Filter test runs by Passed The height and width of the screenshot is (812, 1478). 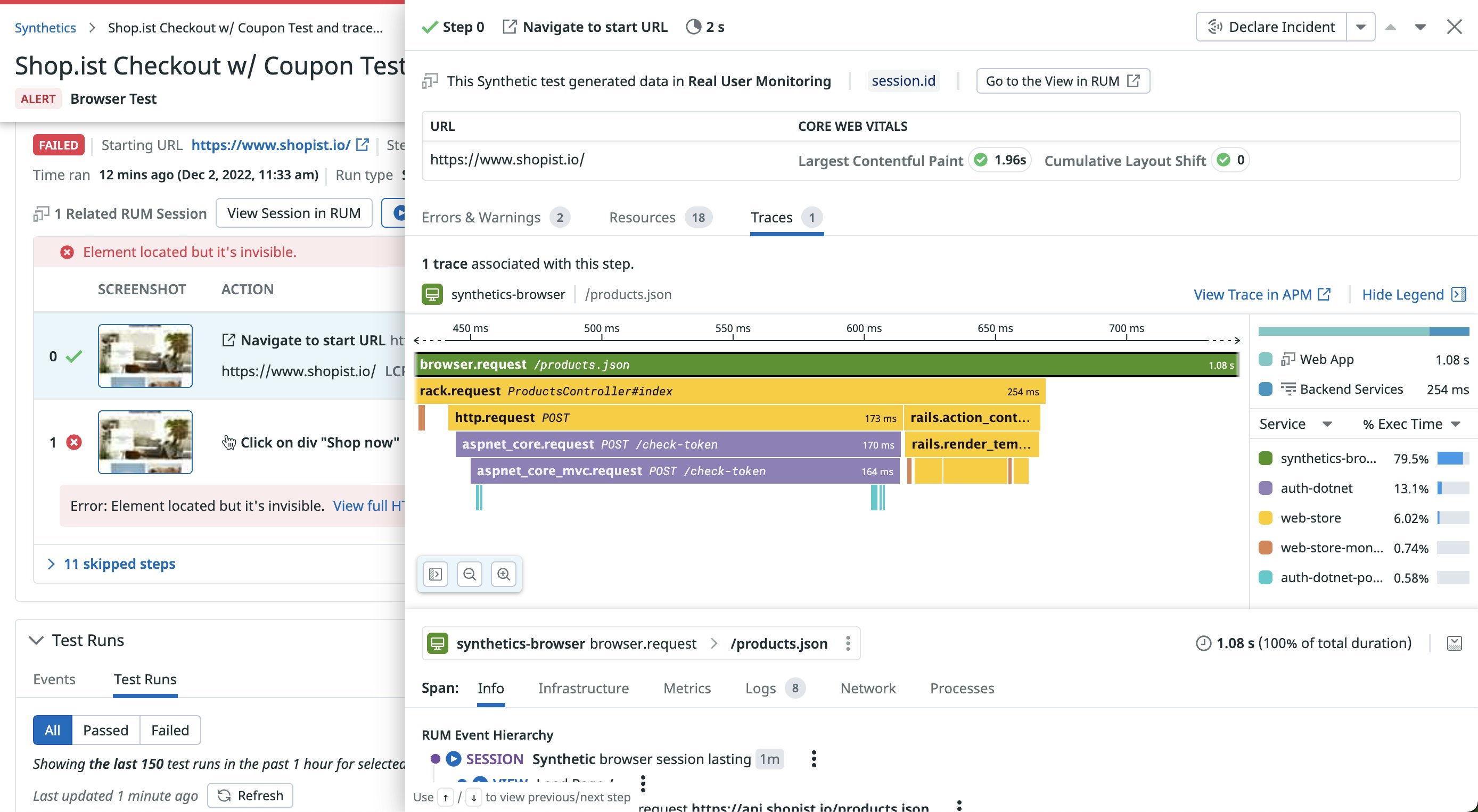coord(105,730)
